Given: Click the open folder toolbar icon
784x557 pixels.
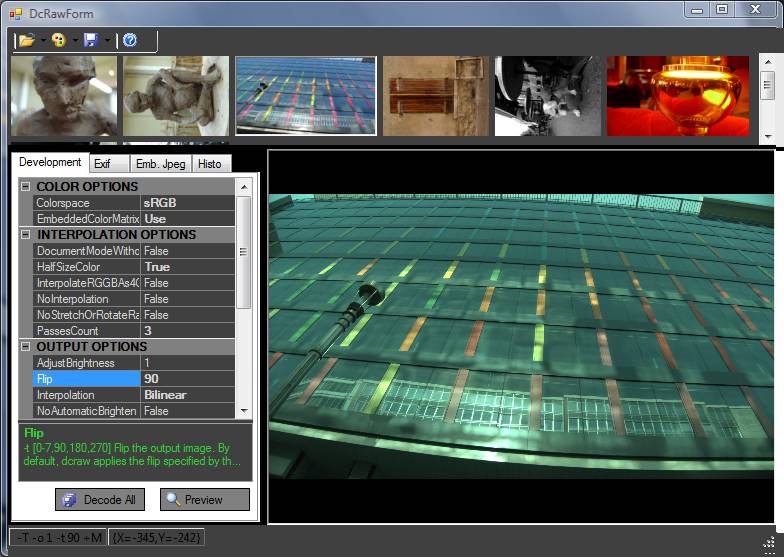Looking at the screenshot, I should tap(27, 40).
